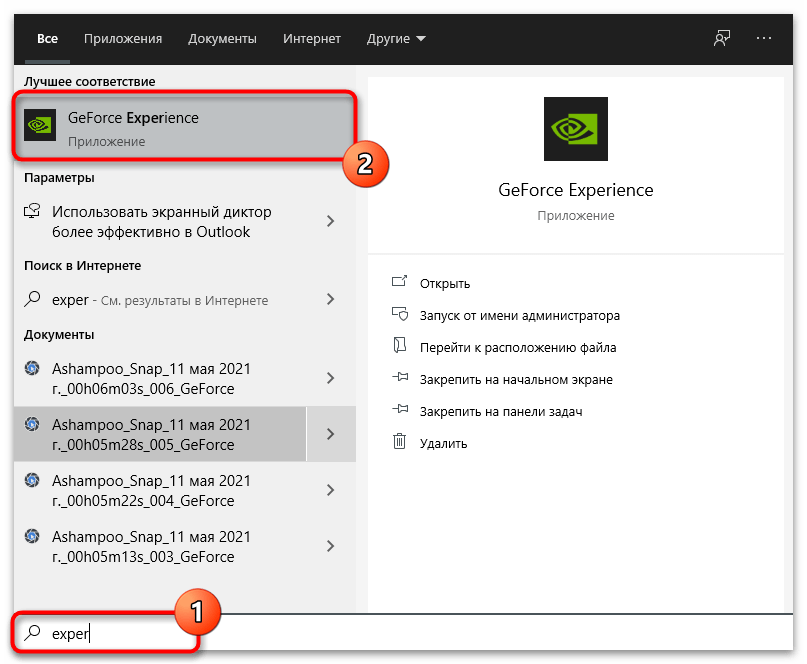Click the narrator settings icon
The image size is (807, 664).
32,211
